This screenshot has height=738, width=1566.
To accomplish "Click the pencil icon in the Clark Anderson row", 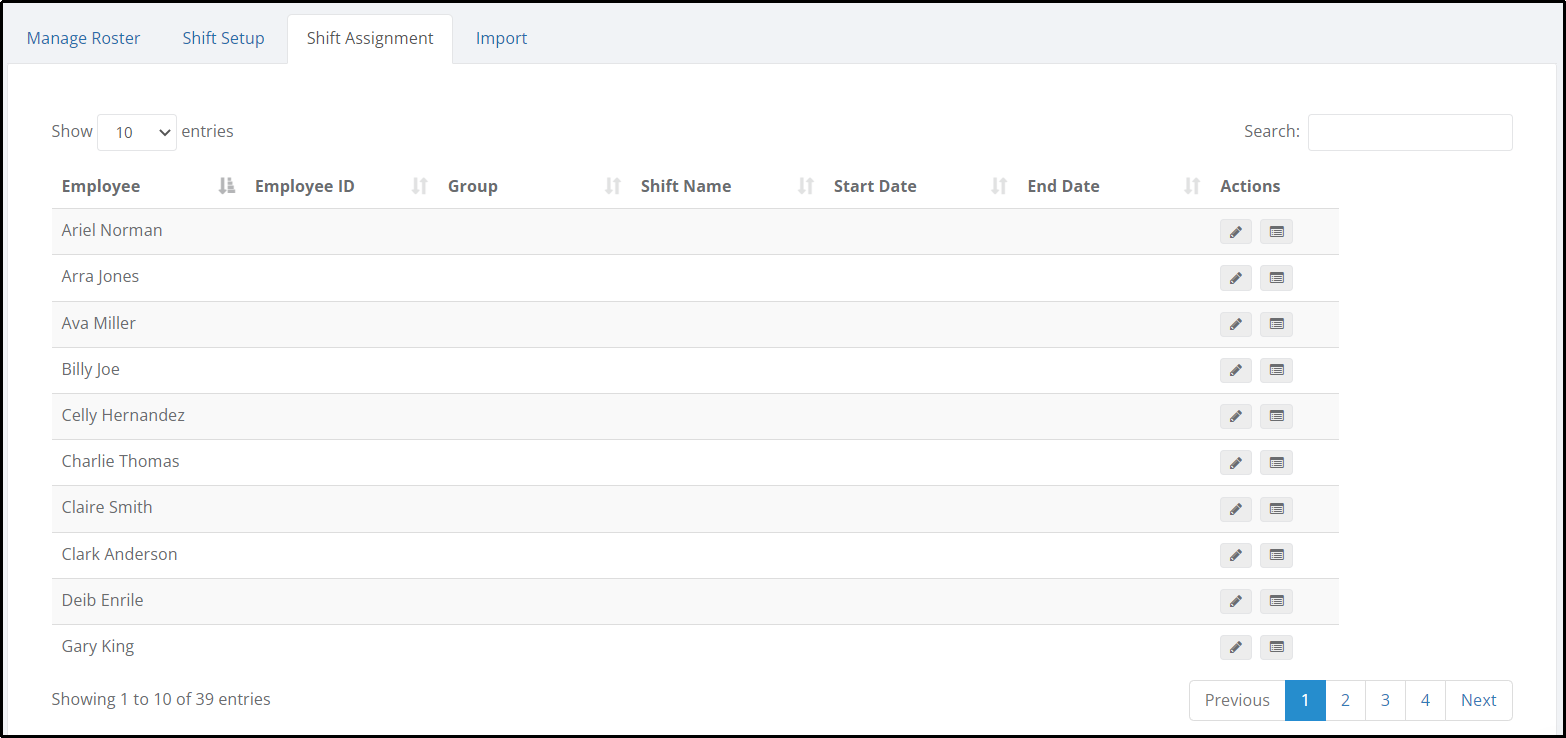I will tap(1236, 555).
